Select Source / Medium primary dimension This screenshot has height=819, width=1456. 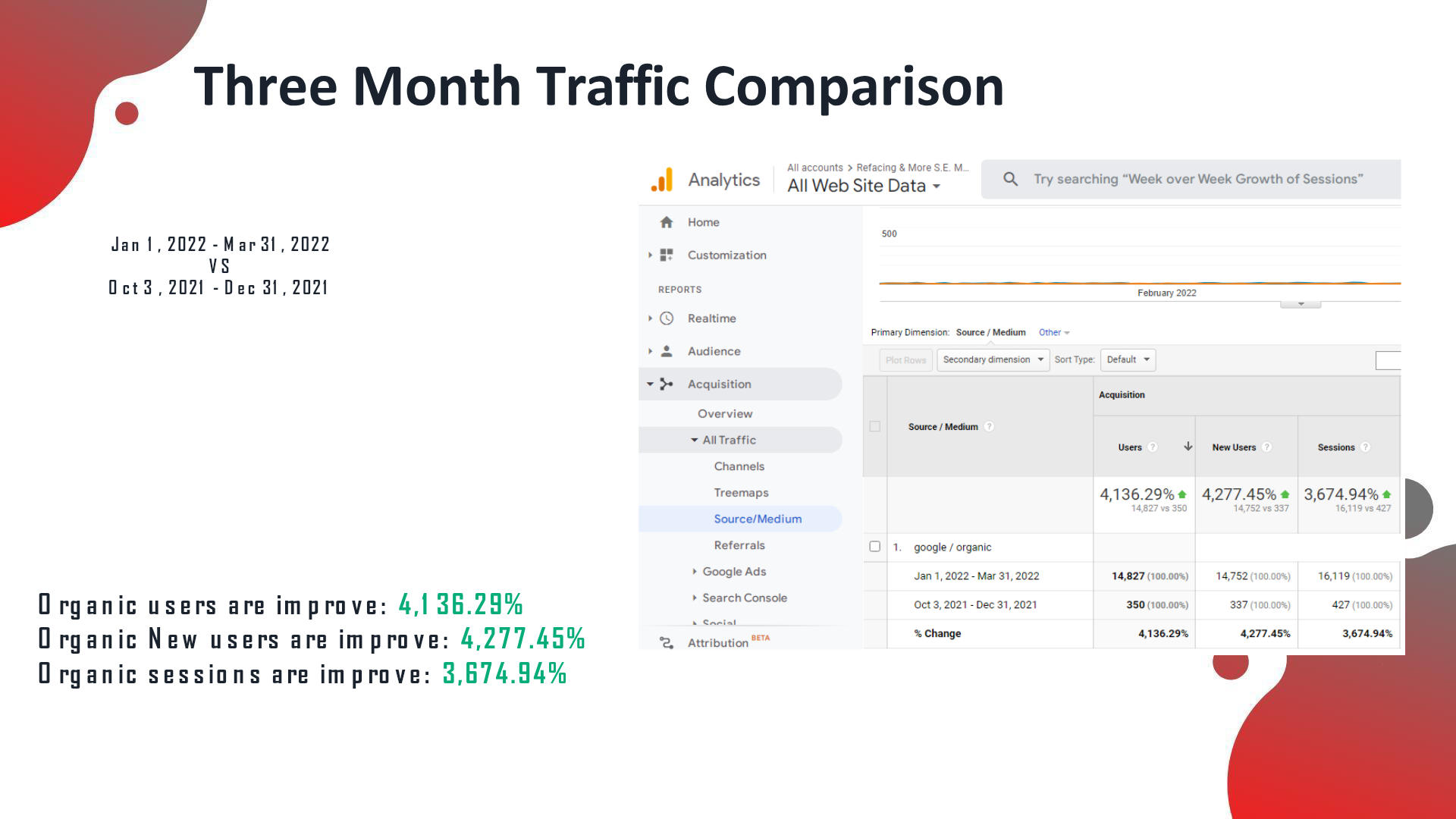(x=990, y=333)
